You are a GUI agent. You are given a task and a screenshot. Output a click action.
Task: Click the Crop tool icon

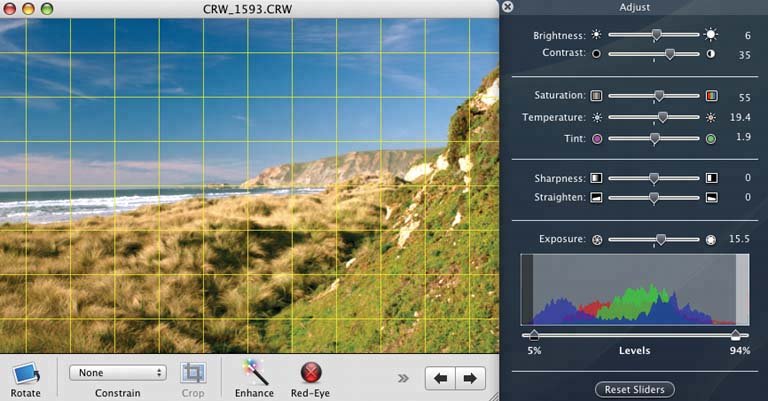click(193, 374)
